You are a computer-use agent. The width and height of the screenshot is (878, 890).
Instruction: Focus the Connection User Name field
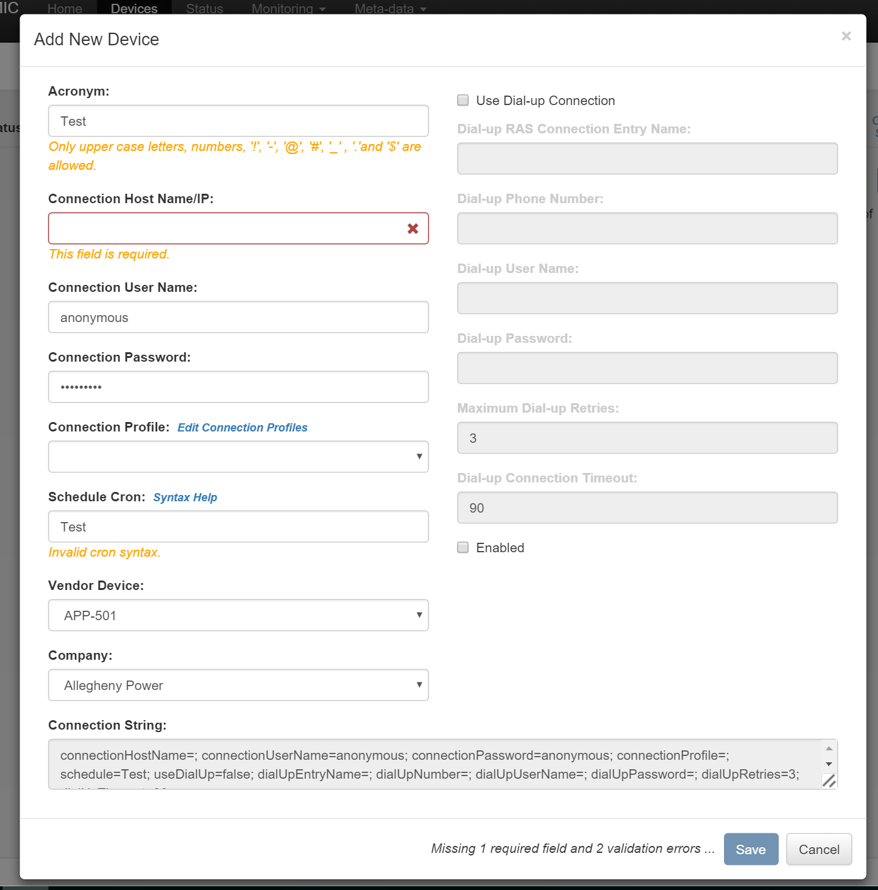tap(238, 317)
